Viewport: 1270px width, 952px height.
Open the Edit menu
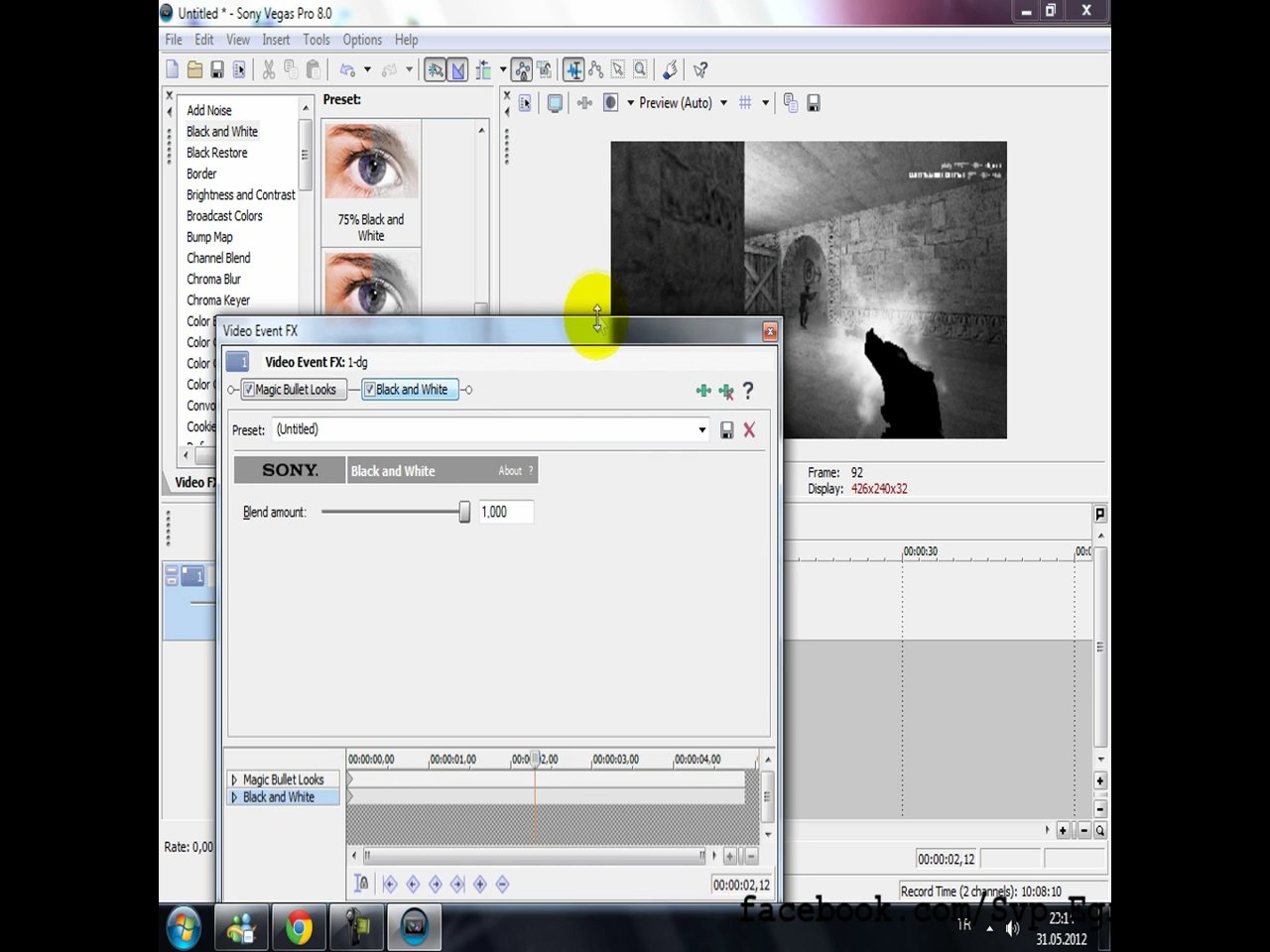pos(204,40)
